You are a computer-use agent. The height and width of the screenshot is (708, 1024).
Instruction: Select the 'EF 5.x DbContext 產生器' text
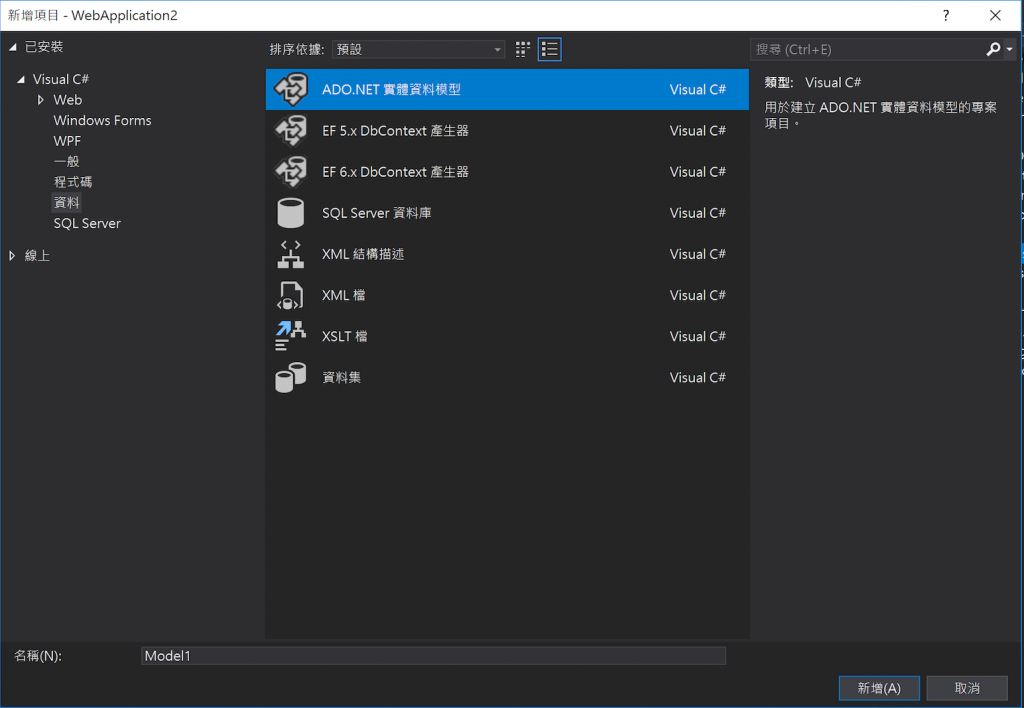click(395, 131)
